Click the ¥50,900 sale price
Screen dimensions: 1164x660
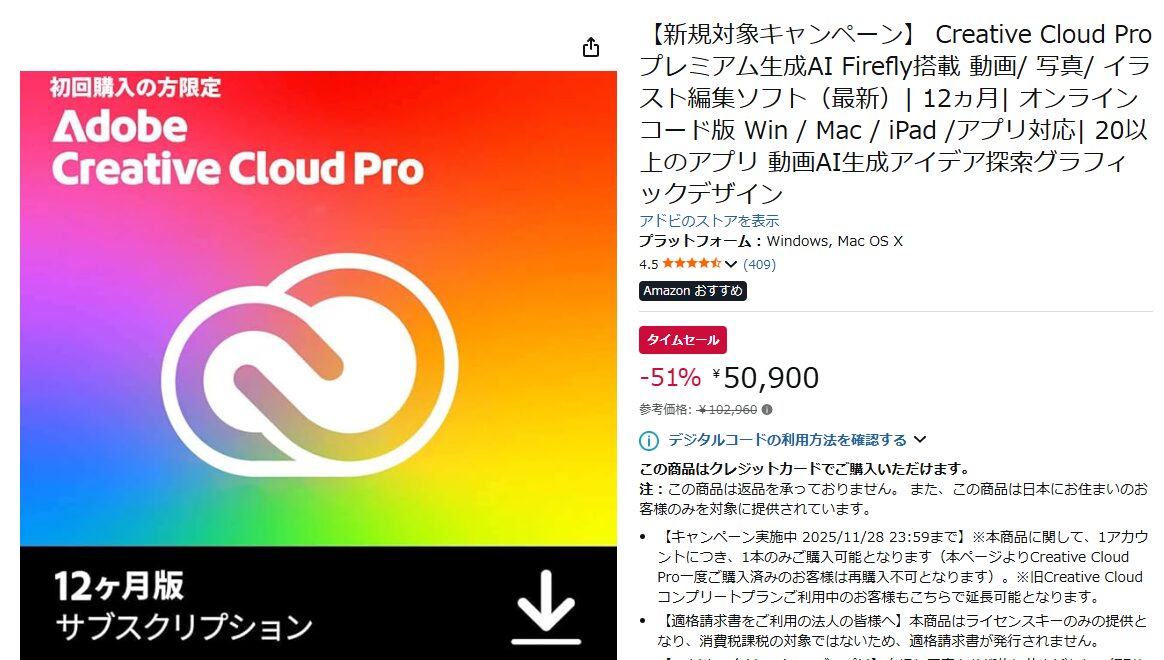coord(766,378)
